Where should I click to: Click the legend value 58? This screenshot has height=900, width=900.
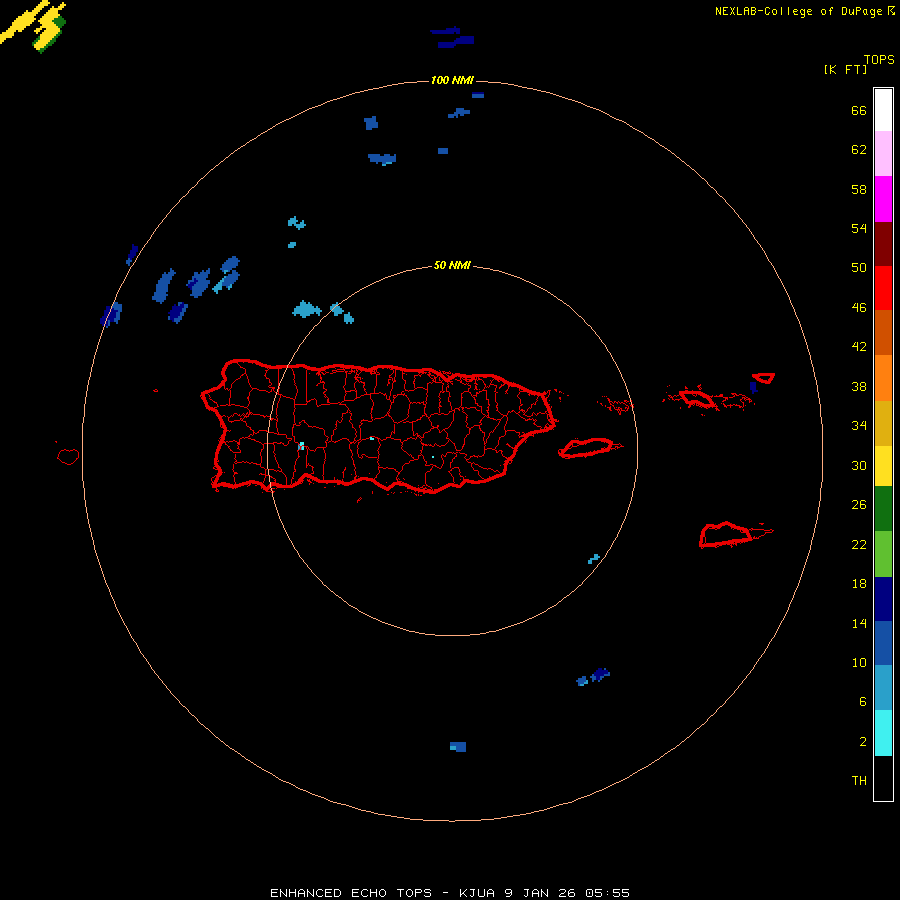pyautogui.click(x=859, y=189)
